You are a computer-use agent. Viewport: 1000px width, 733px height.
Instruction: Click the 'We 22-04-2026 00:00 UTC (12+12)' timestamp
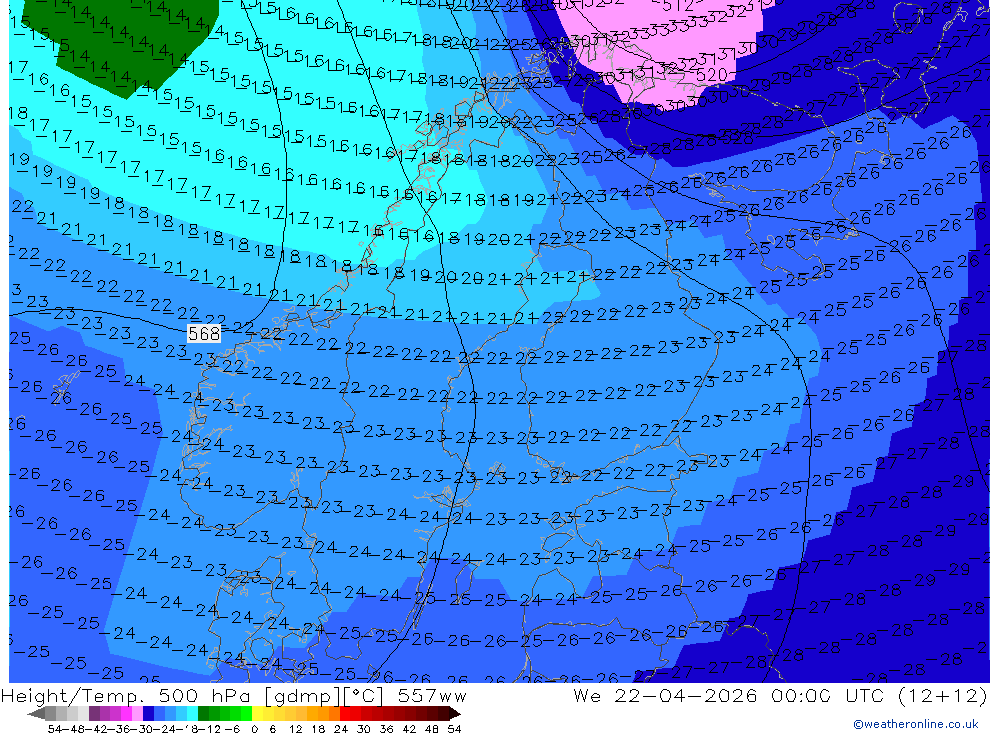[x=779, y=695]
